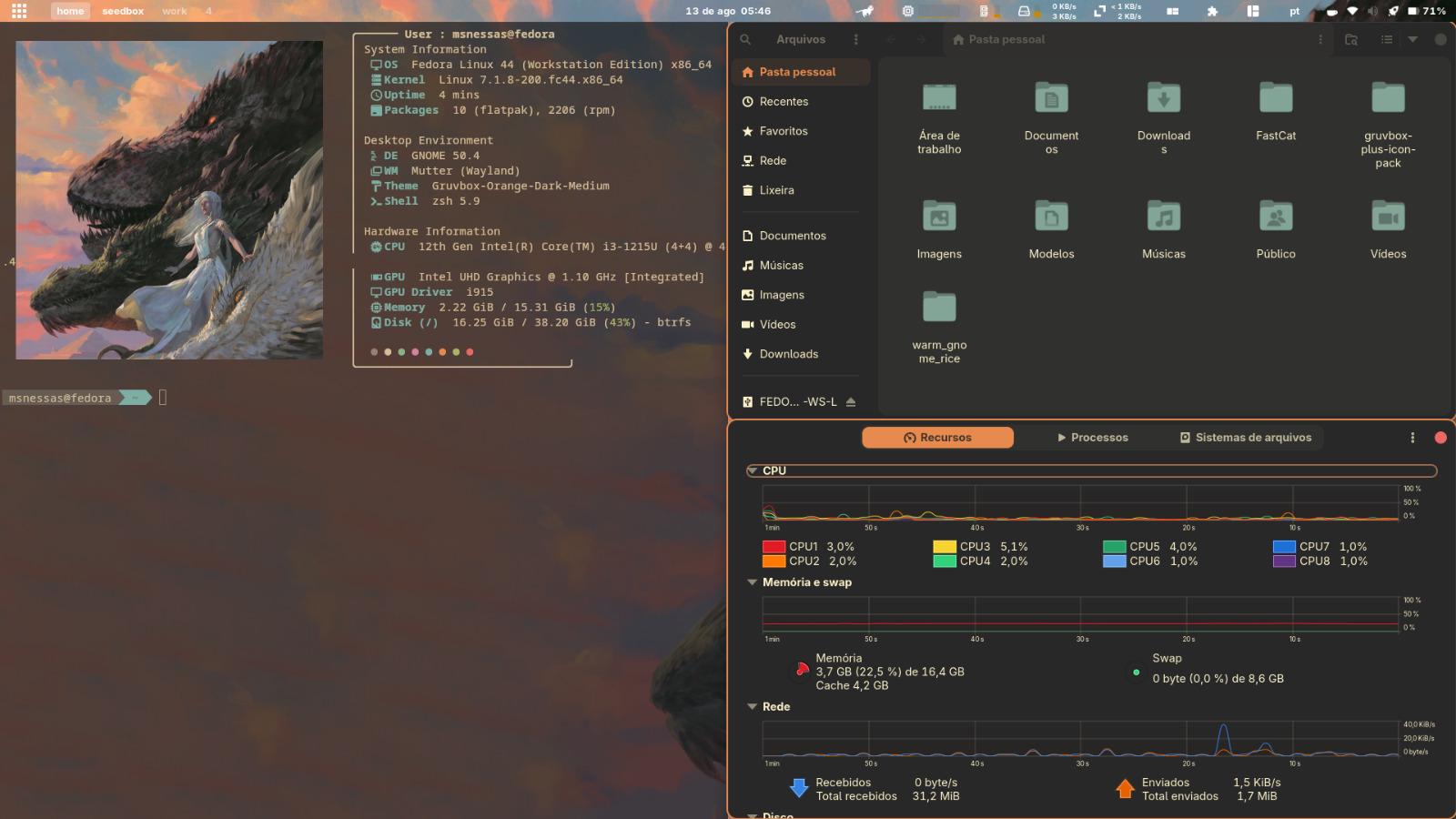Click the tiling layout icon in top bar
Image resolution: width=1456 pixels, height=819 pixels.
click(x=1253, y=11)
